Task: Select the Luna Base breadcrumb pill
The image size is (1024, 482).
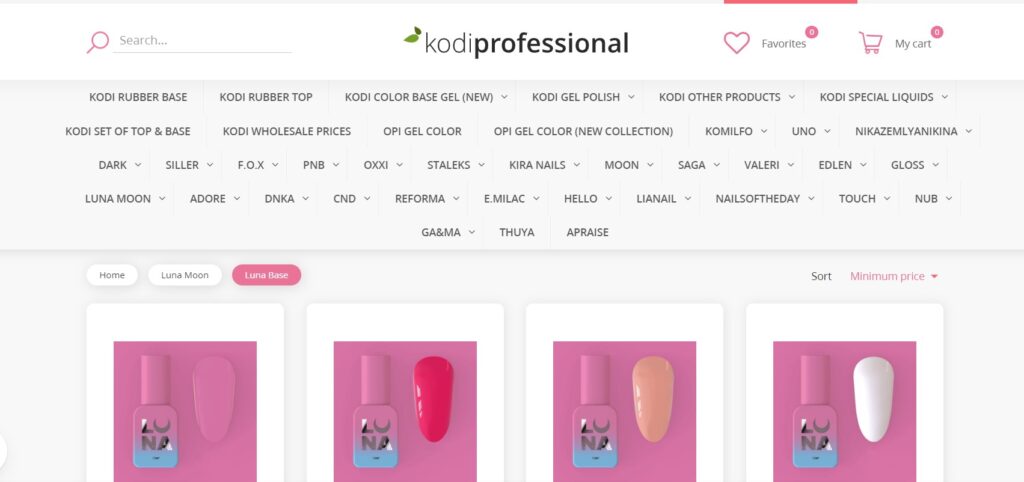Action: [x=266, y=275]
